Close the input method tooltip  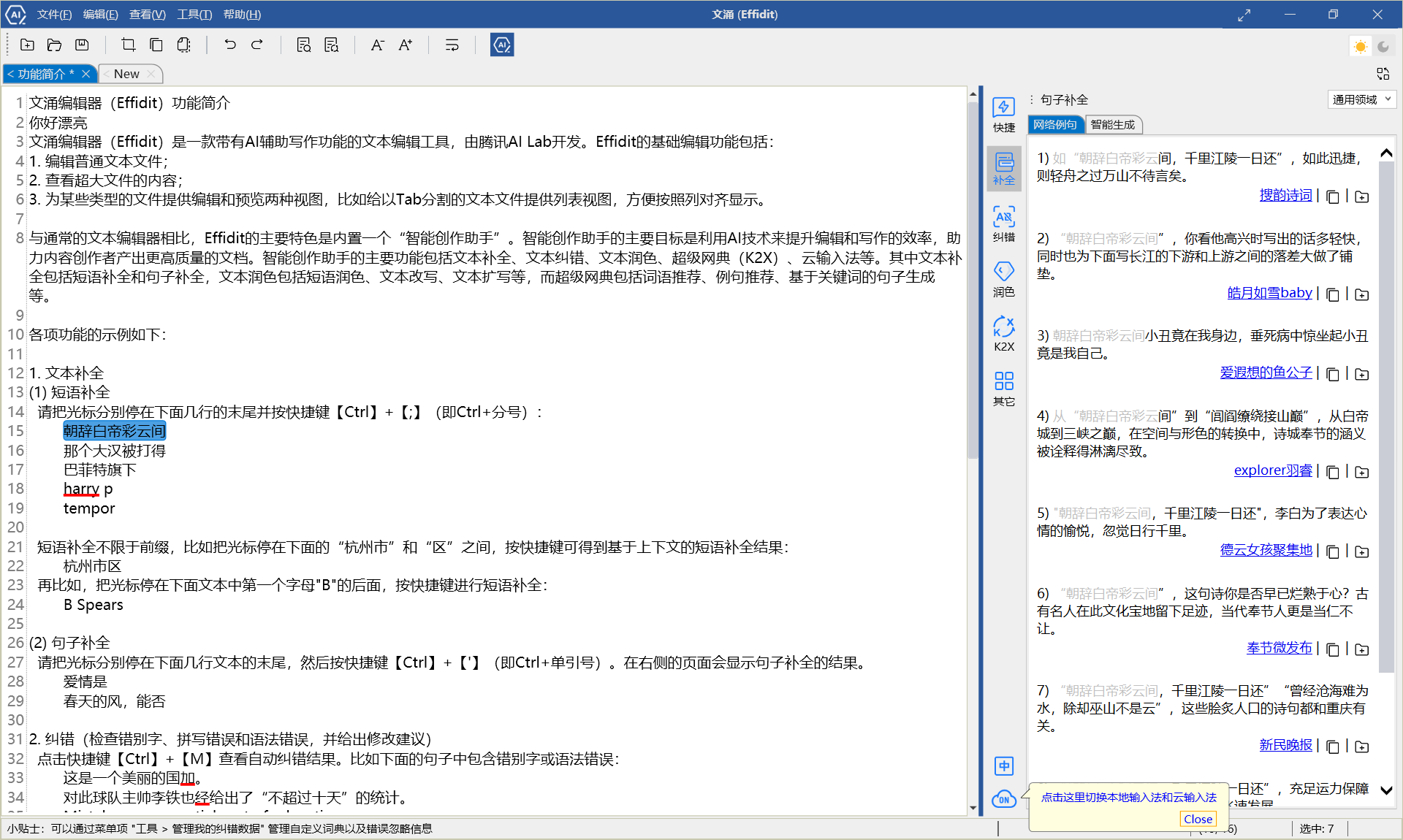tap(1197, 819)
